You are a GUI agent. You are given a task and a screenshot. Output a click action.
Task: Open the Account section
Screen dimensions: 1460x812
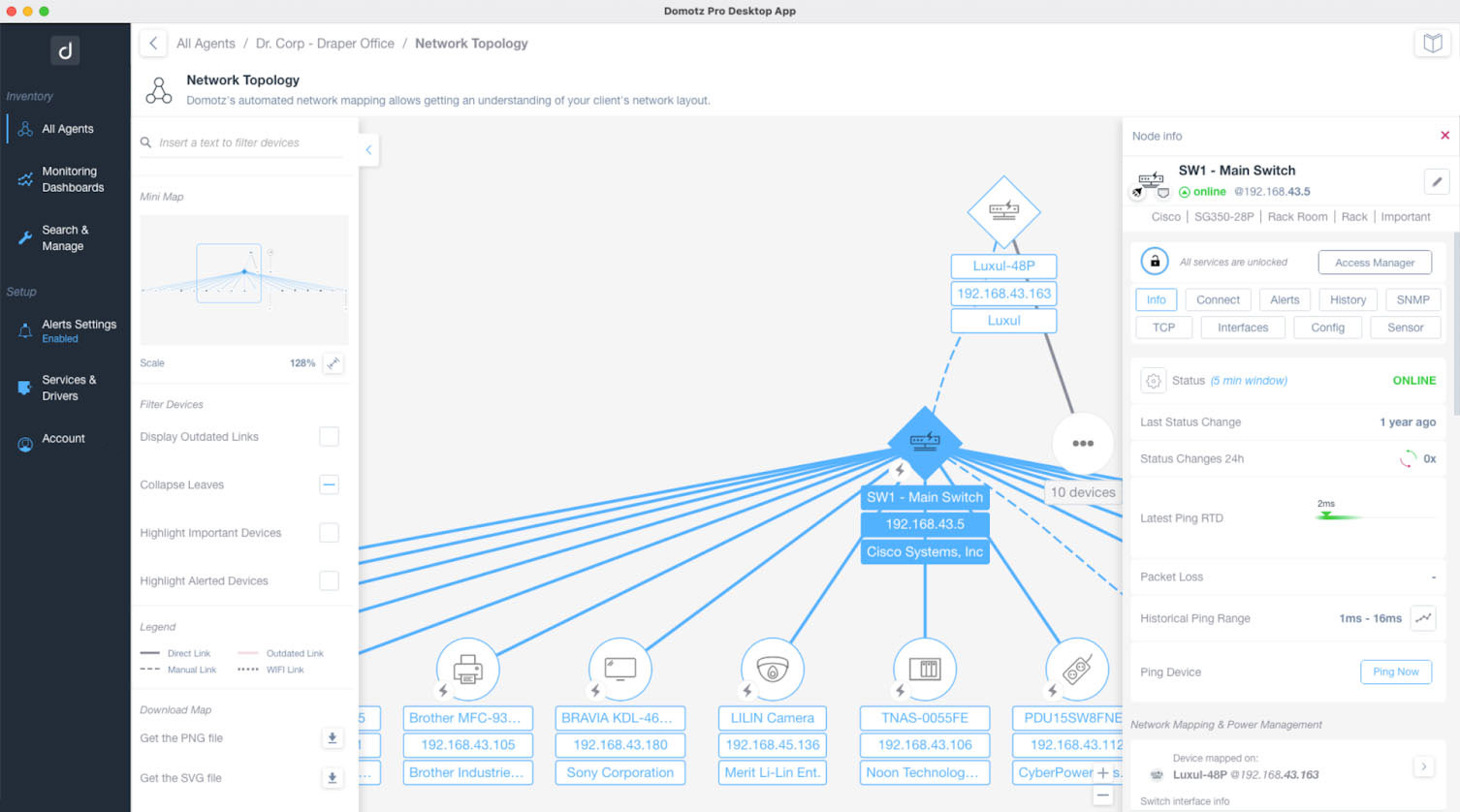[x=63, y=438]
